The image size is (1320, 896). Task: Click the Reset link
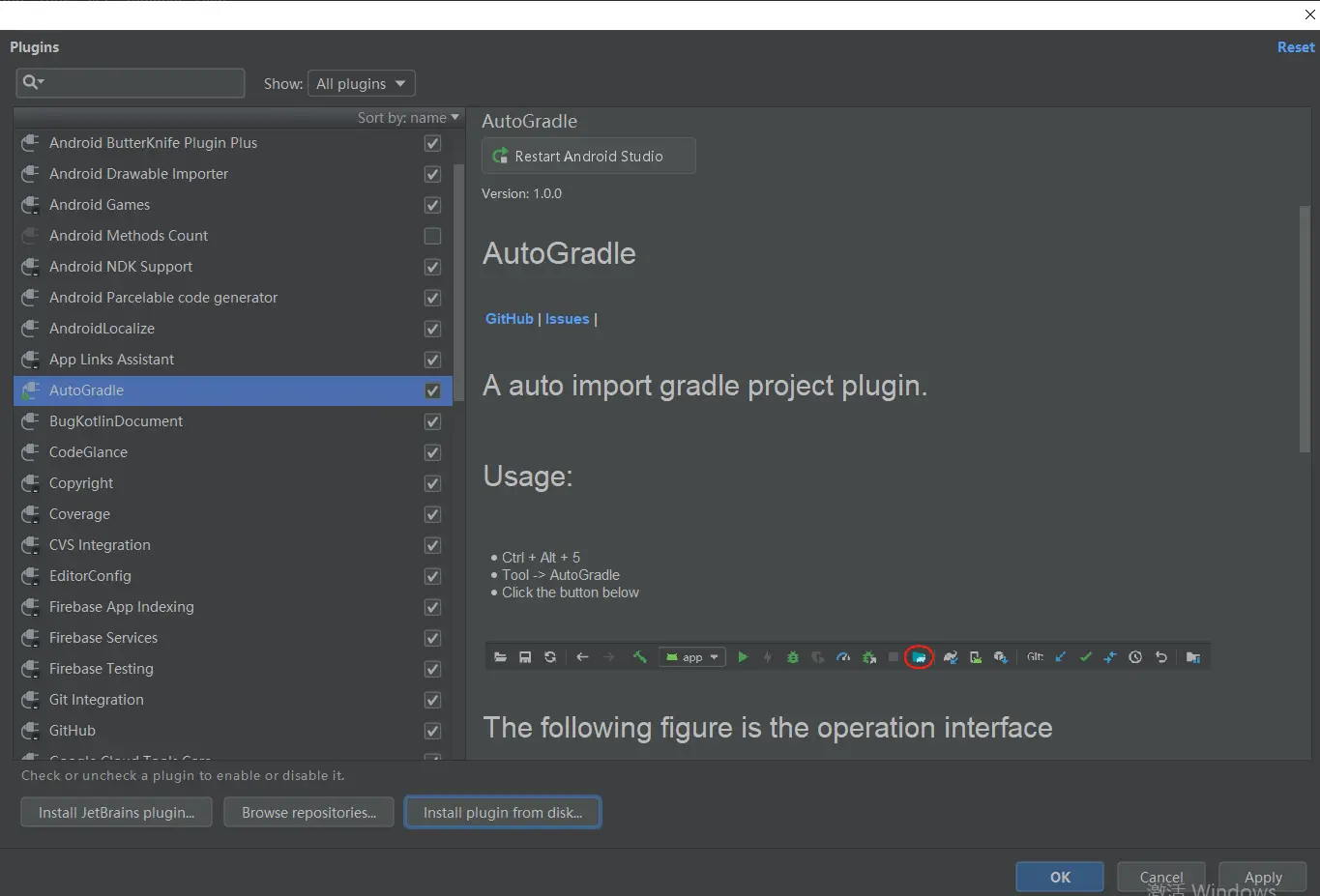(x=1296, y=47)
